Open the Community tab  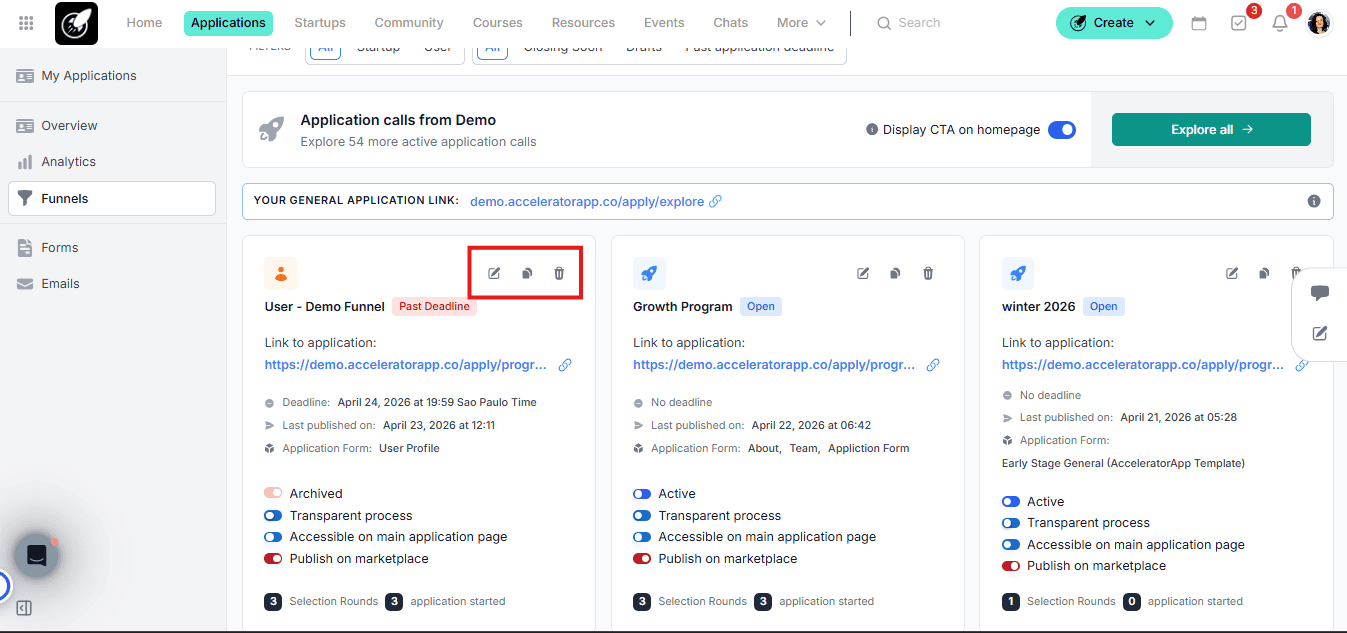(x=409, y=23)
